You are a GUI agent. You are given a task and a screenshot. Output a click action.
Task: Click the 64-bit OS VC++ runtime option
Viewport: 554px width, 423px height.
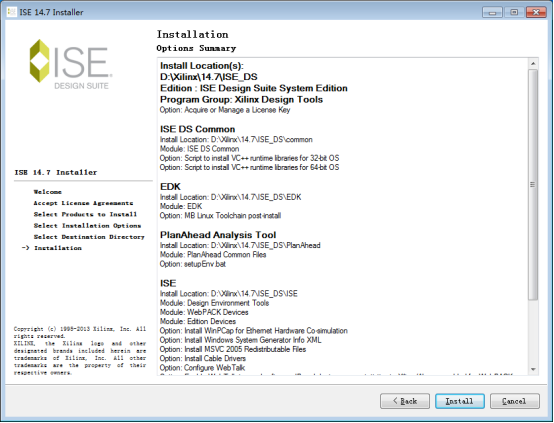[249, 167]
